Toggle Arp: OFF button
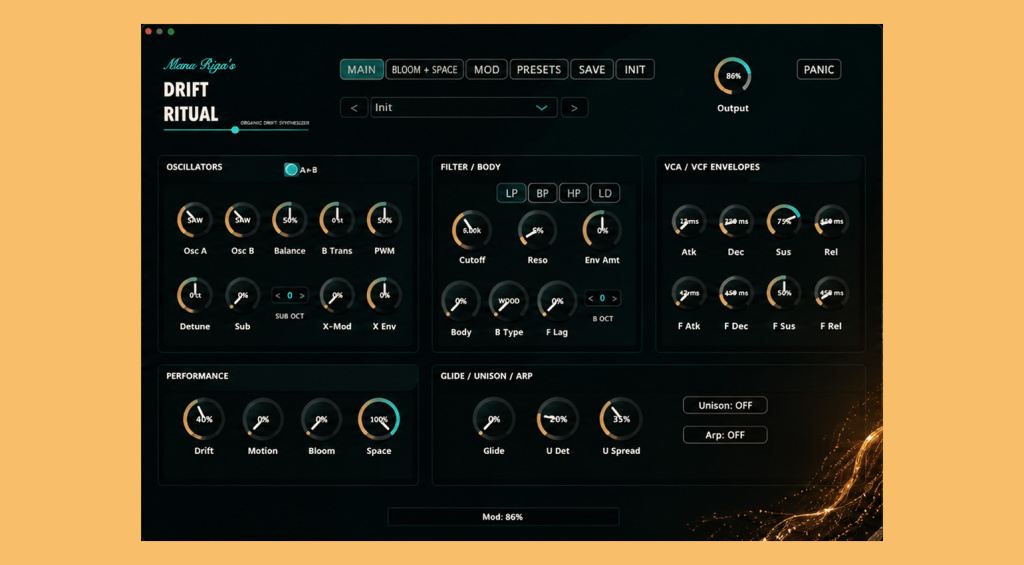The height and width of the screenshot is (565, 1024). pyautogui.click(x=725, y=435)
